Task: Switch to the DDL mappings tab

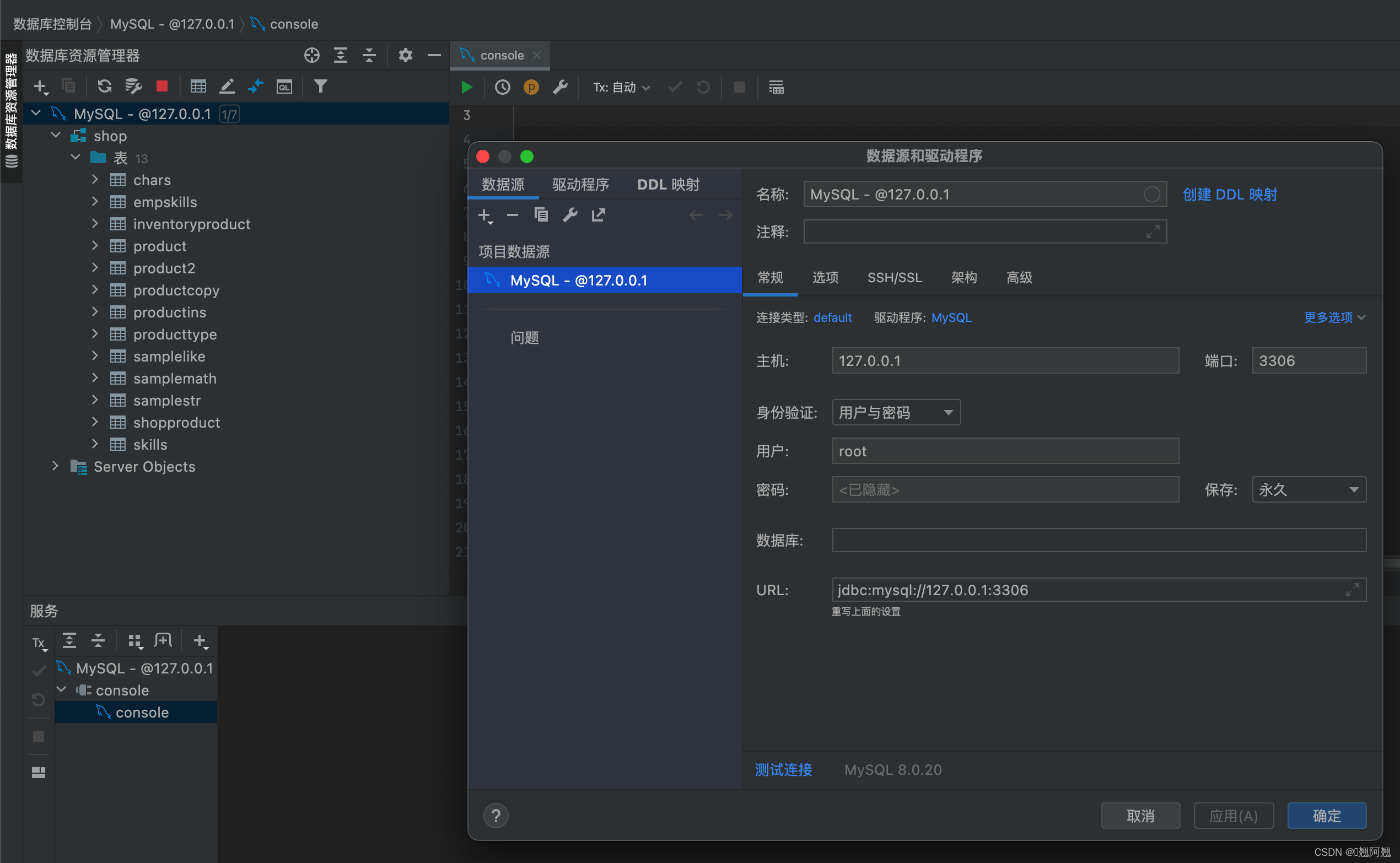Action: (x=669, y=185)
